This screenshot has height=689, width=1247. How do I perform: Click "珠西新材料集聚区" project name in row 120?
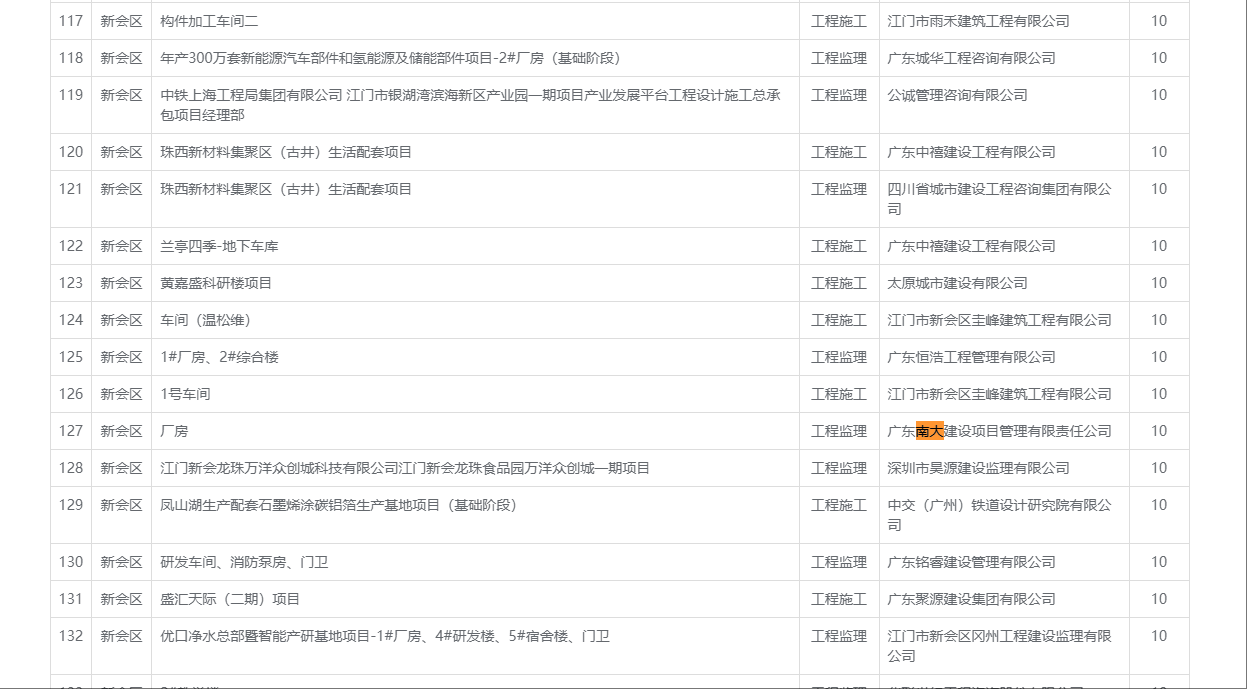click(x=286, y=152)
